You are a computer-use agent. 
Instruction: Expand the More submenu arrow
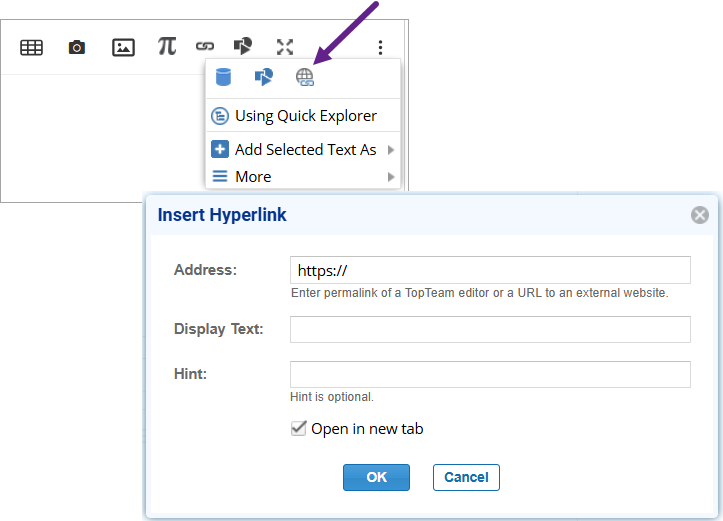(390, 177)
